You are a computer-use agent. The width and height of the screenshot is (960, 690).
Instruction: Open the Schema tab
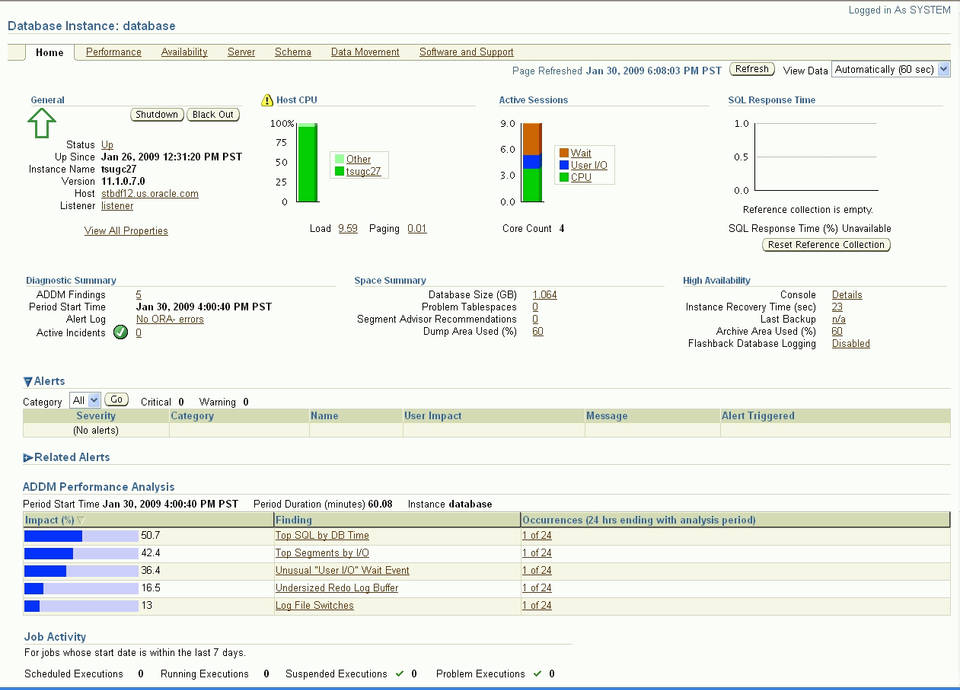coord(292,51)
